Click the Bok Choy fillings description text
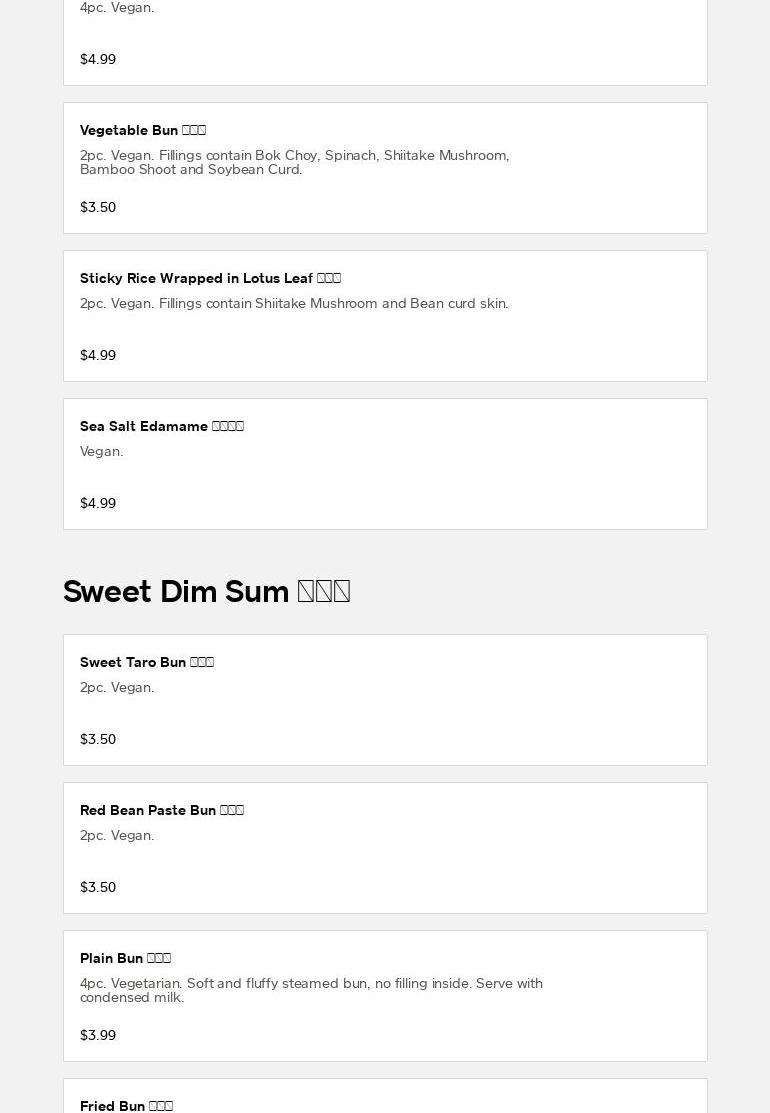Screen dimensions: 770x1113 [x=294, y=162]
